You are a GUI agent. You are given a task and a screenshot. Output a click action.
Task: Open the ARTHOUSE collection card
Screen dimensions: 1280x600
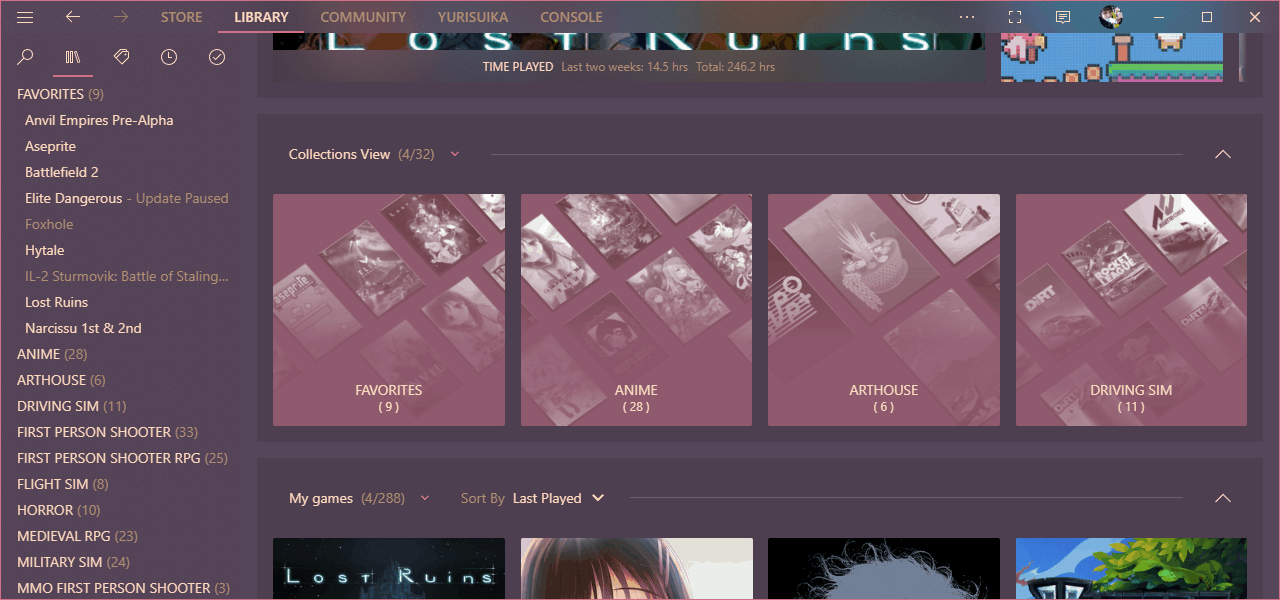click(884, 310)
